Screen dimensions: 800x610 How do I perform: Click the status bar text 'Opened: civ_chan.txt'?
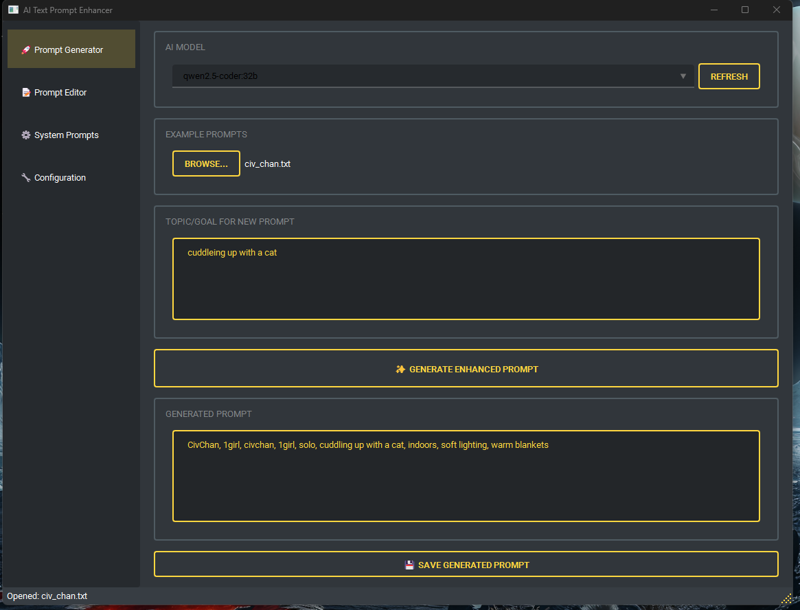pos(47,596)
